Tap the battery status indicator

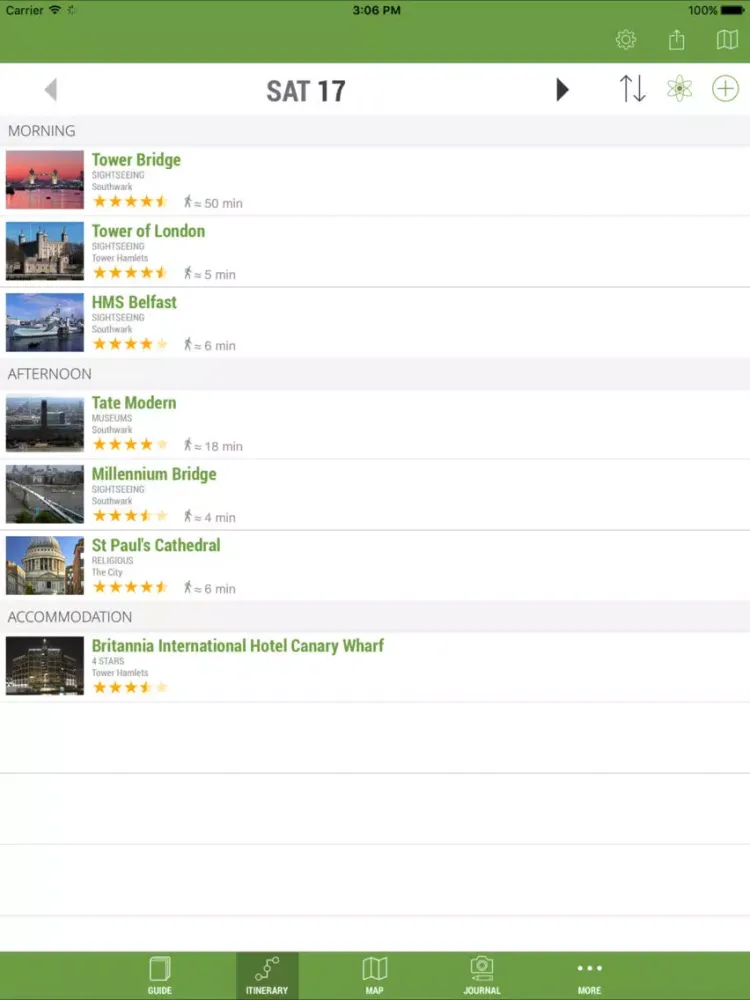pos(732,10)
